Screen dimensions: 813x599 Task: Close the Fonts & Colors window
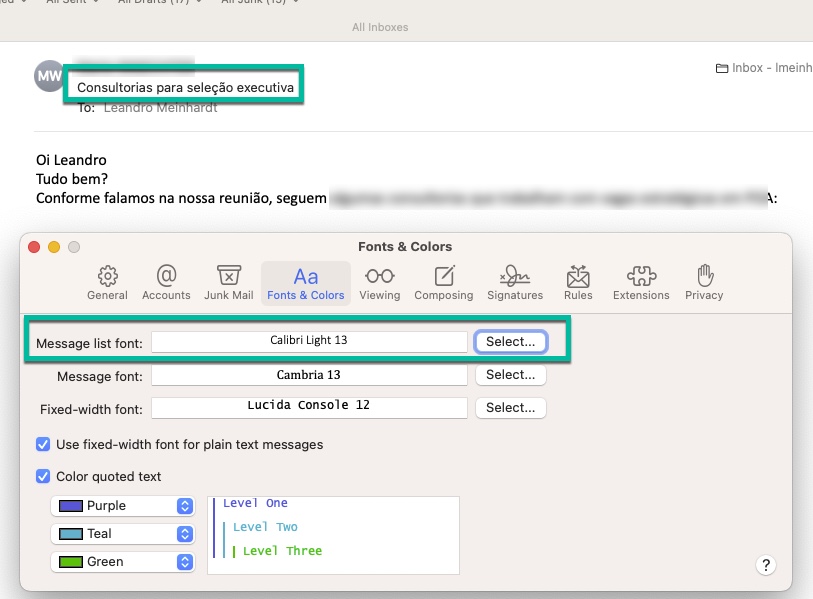coord(34,247)
